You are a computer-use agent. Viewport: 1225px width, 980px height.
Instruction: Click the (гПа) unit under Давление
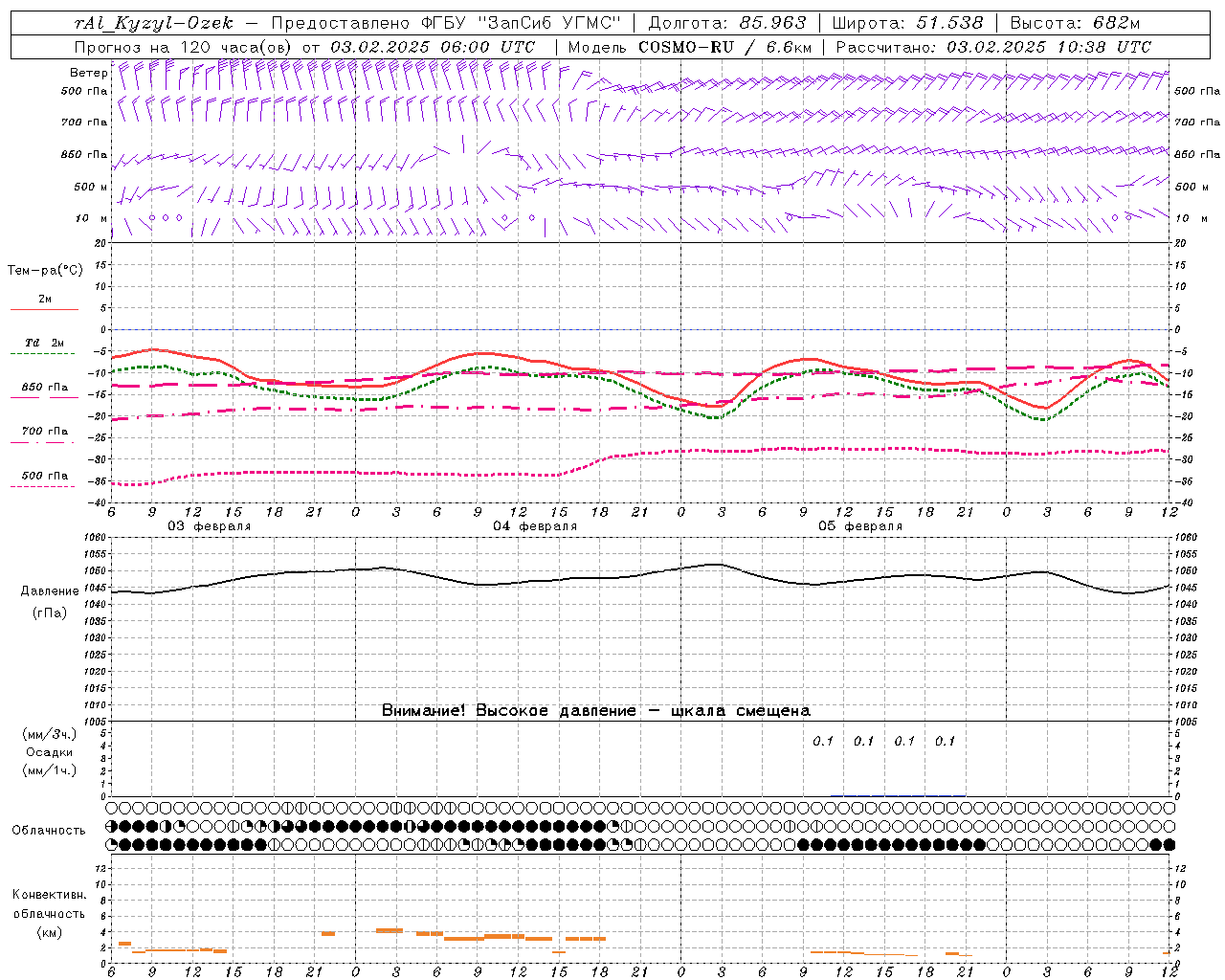tap(50, 613)
